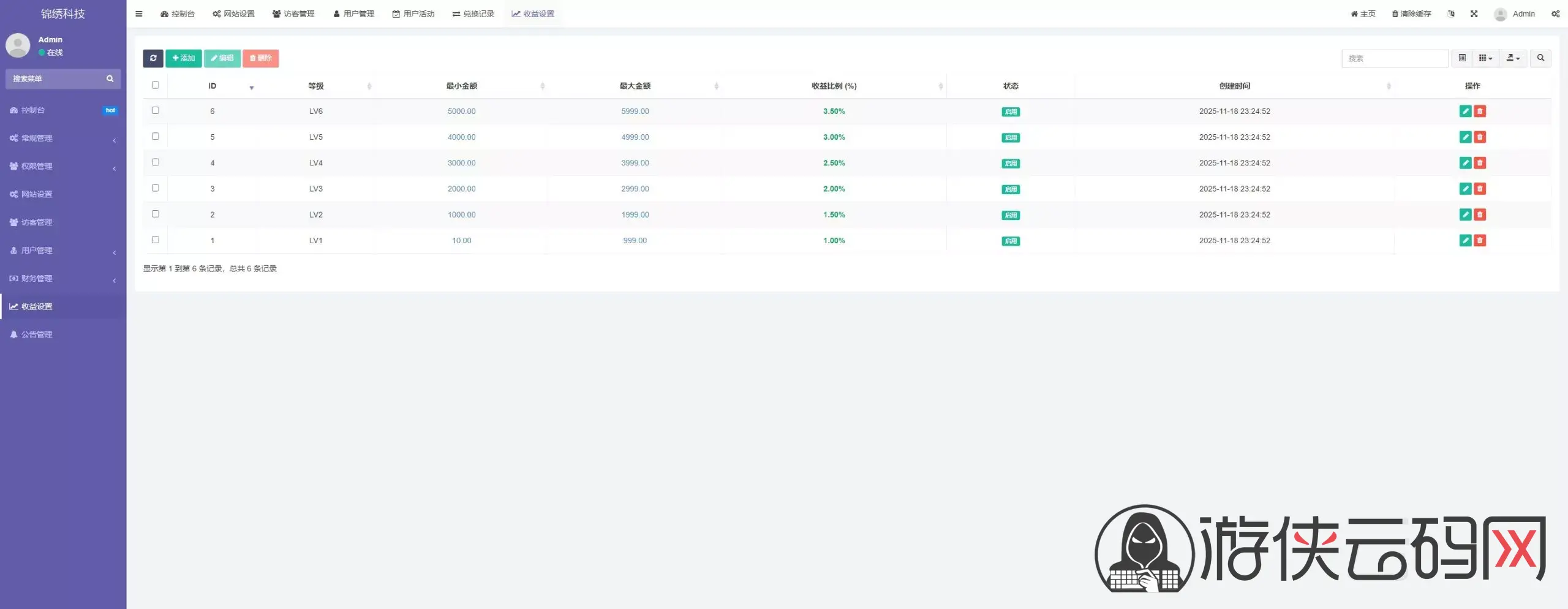This screenshot has height=609, width=1568.
Task: Click the table view toggle icon
Action: [1462, 58]
